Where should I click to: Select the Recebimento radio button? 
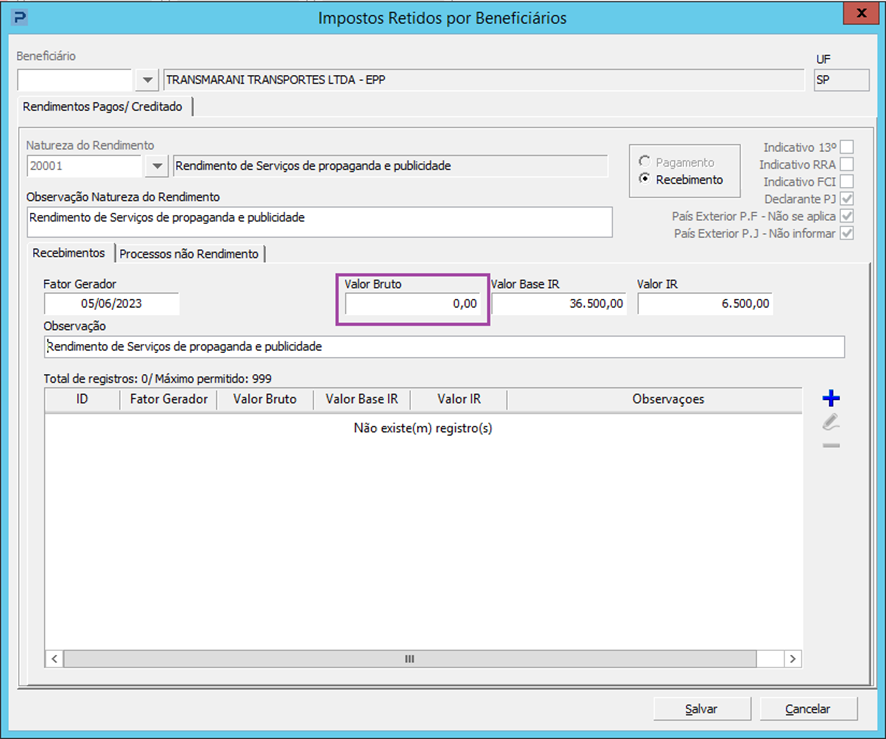click(644, 179)
